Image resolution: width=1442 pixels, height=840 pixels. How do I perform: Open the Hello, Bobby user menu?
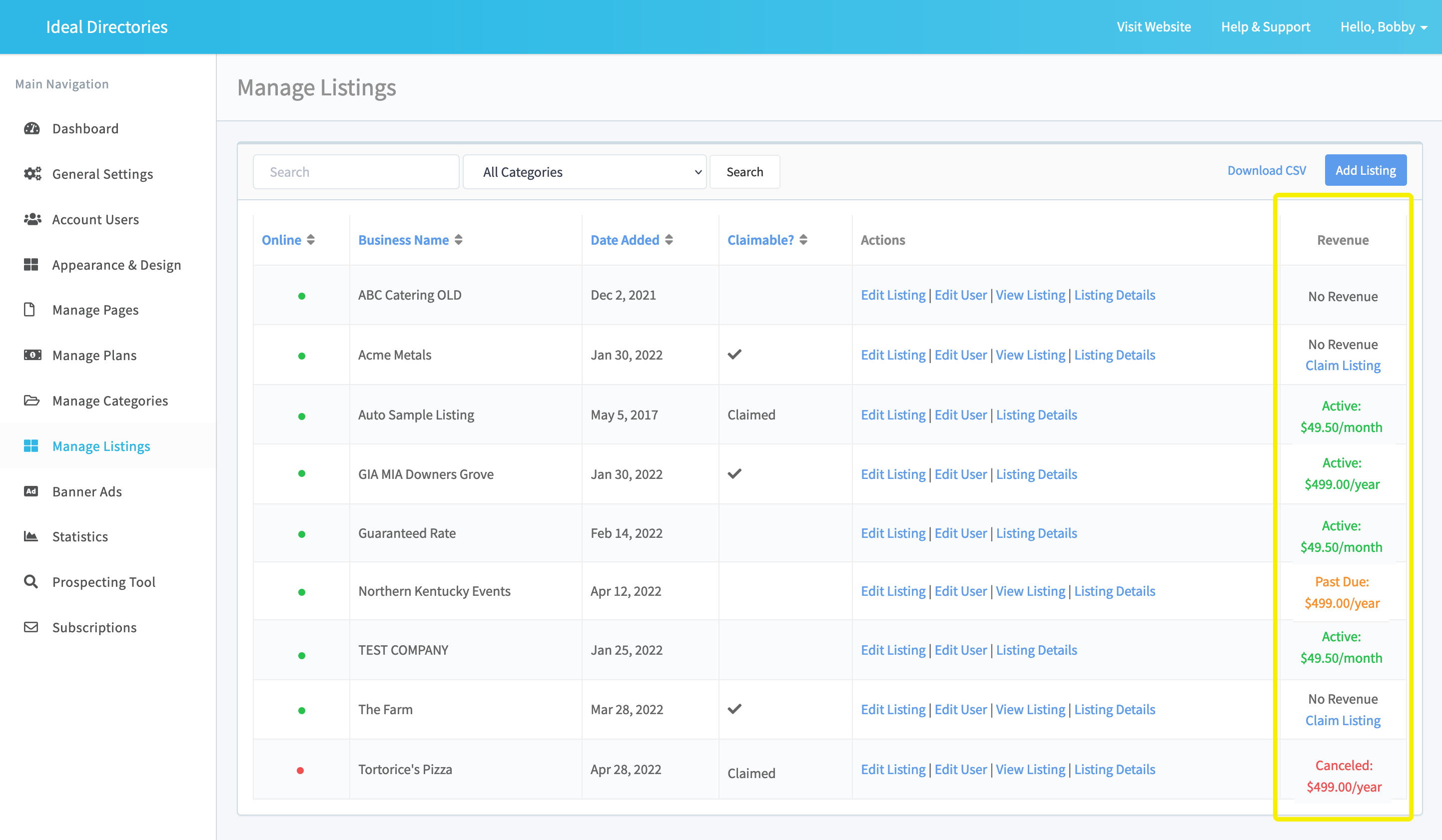tap(1384, 27)
